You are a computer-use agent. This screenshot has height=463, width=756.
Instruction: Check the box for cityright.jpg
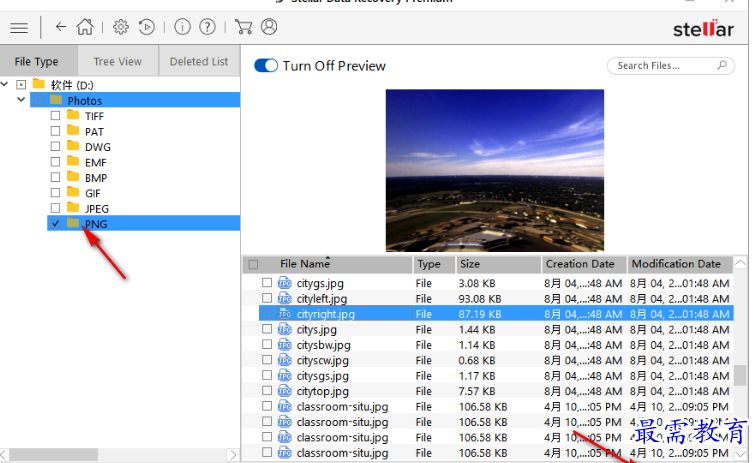(x=267, y=313)
